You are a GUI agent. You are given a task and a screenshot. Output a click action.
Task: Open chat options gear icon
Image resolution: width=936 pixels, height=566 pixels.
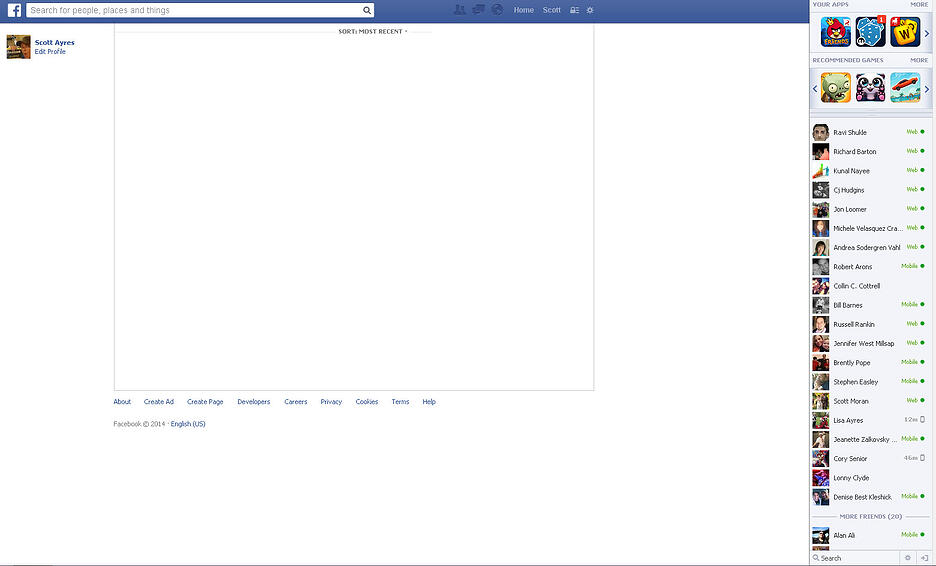[x=907, y=558]
